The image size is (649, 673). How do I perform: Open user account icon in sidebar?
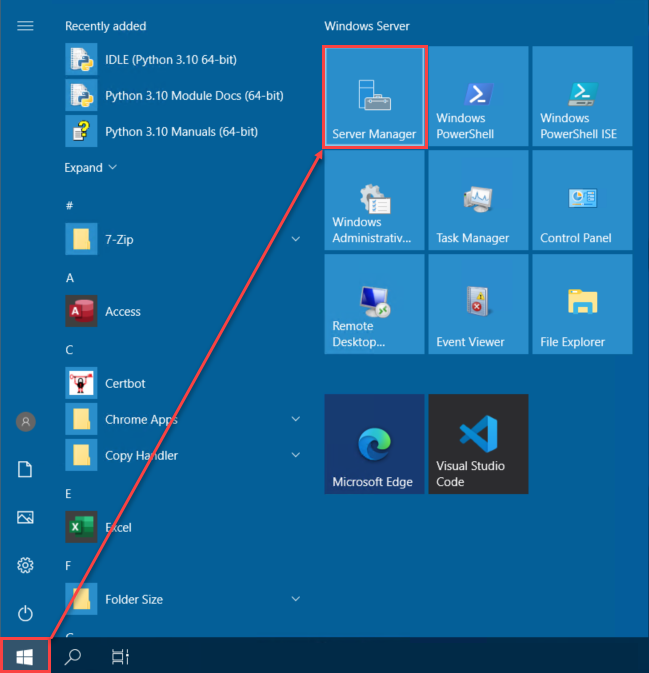(x=26, y=421)
